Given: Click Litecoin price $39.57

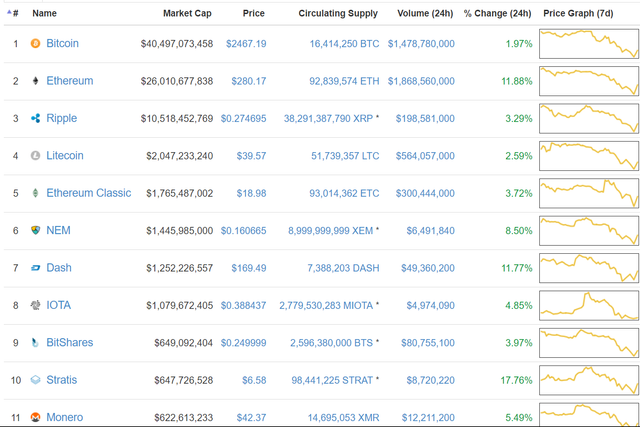Looking at the screenshot, I should (x=251, y=156).
